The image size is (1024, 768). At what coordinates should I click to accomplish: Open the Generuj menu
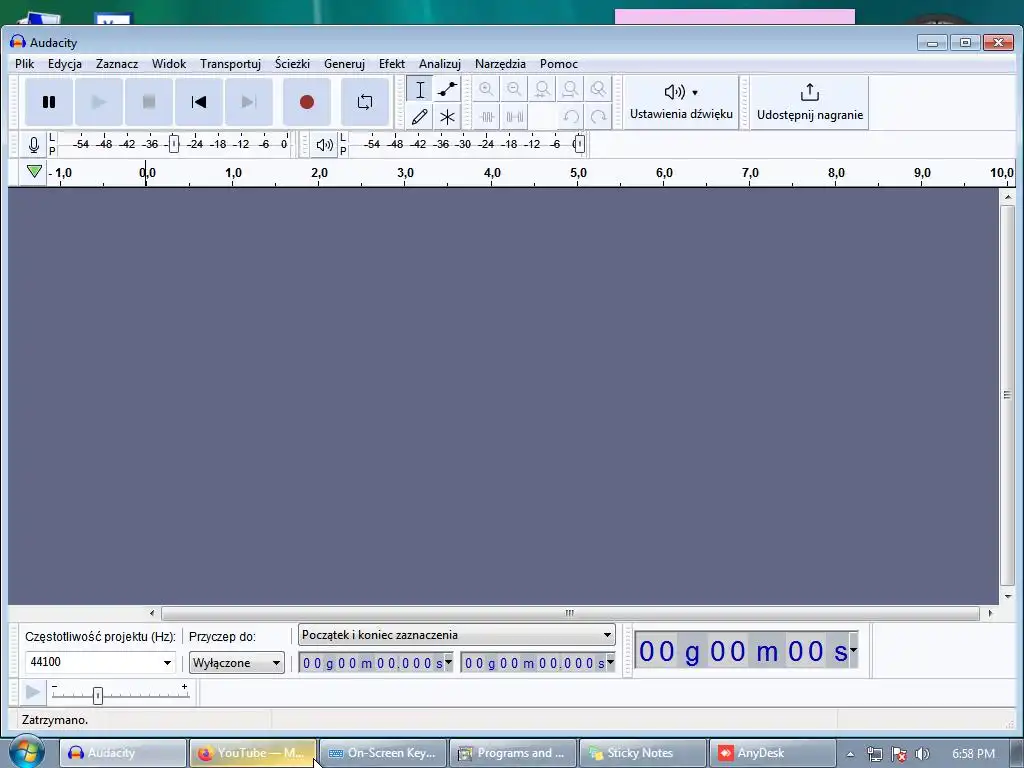(x=344, y=63)
